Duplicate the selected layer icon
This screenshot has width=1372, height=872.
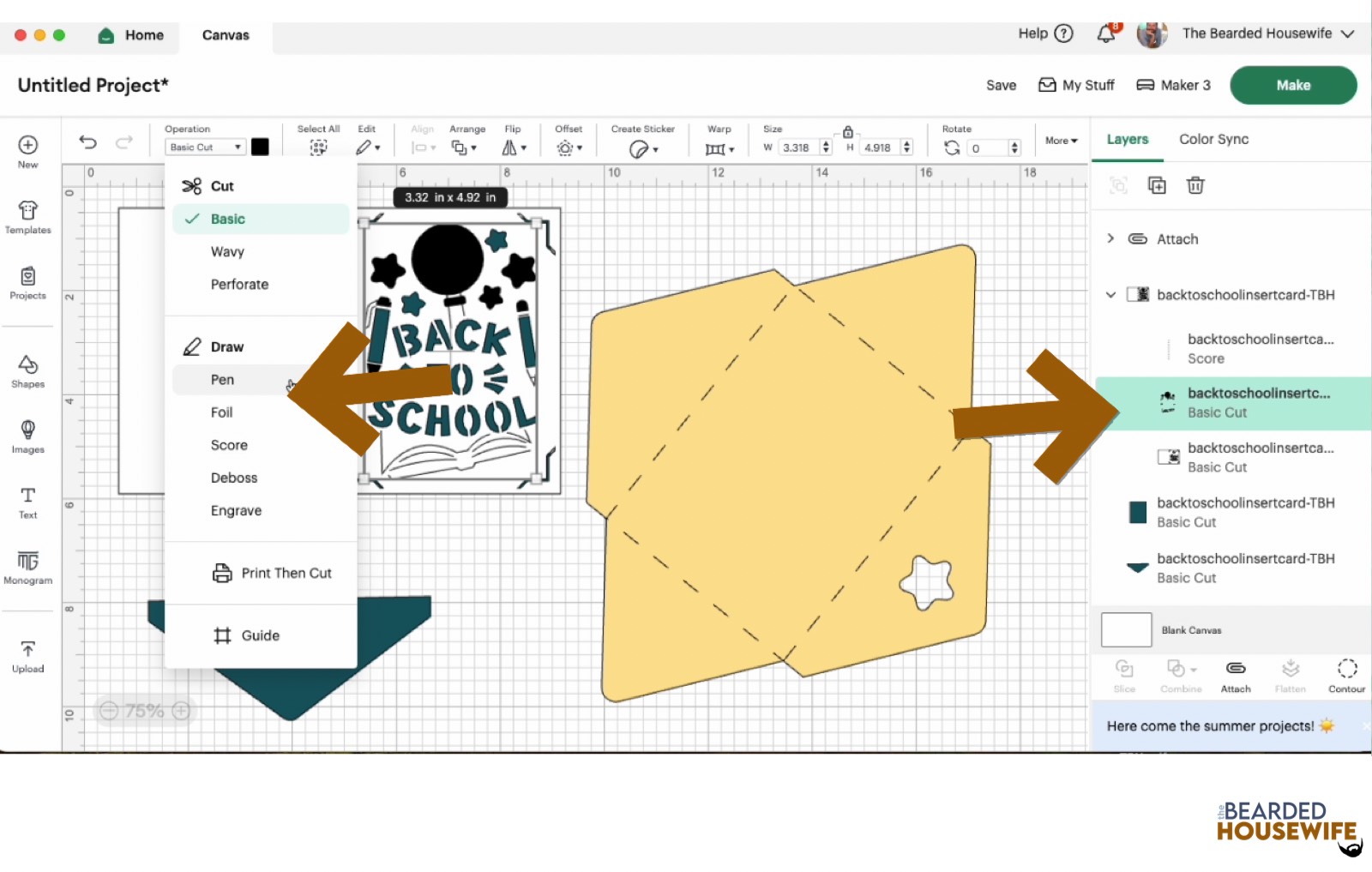(x=1157, y=185)
